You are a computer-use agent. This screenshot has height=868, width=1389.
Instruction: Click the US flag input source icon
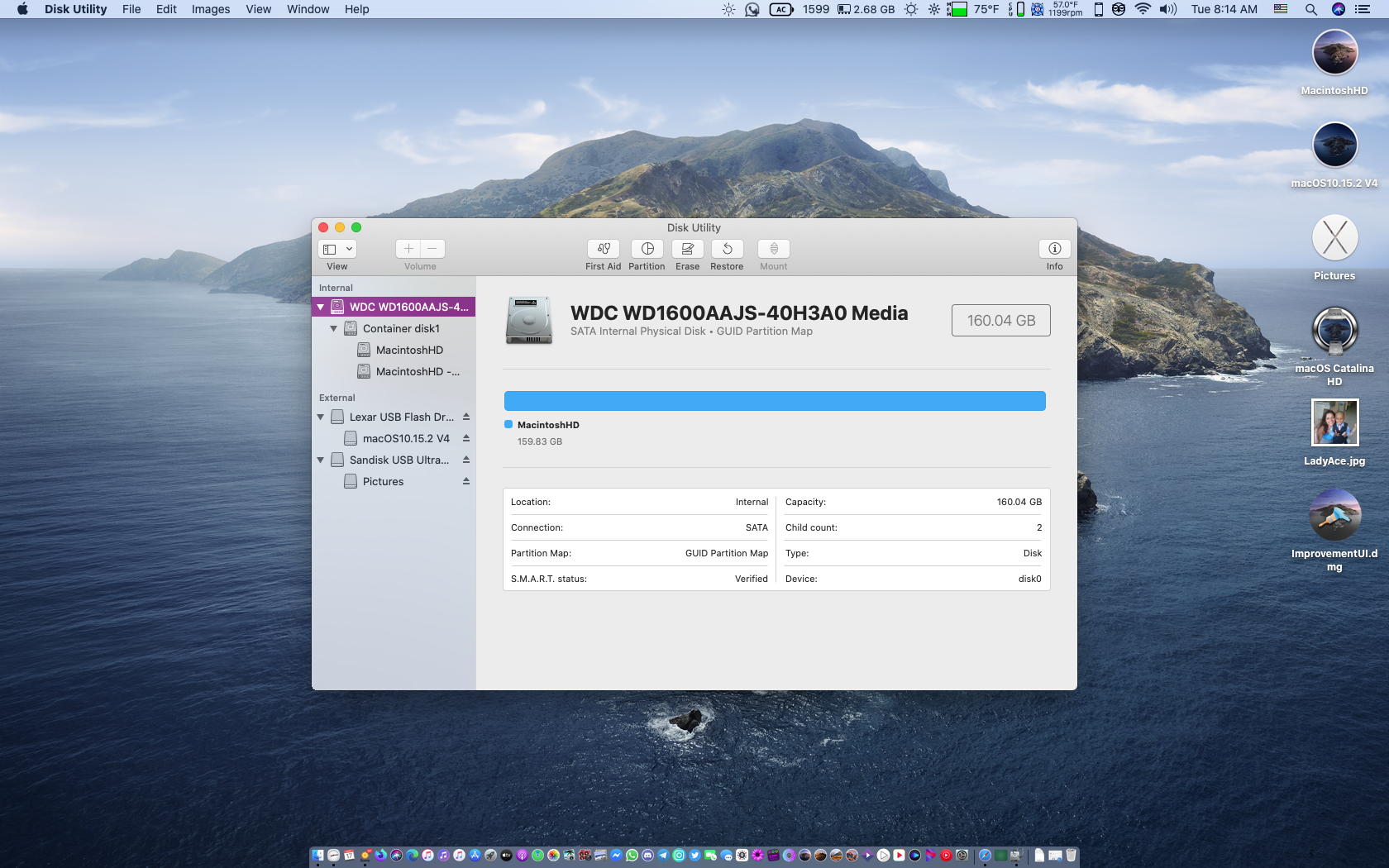pos(1281,9)
